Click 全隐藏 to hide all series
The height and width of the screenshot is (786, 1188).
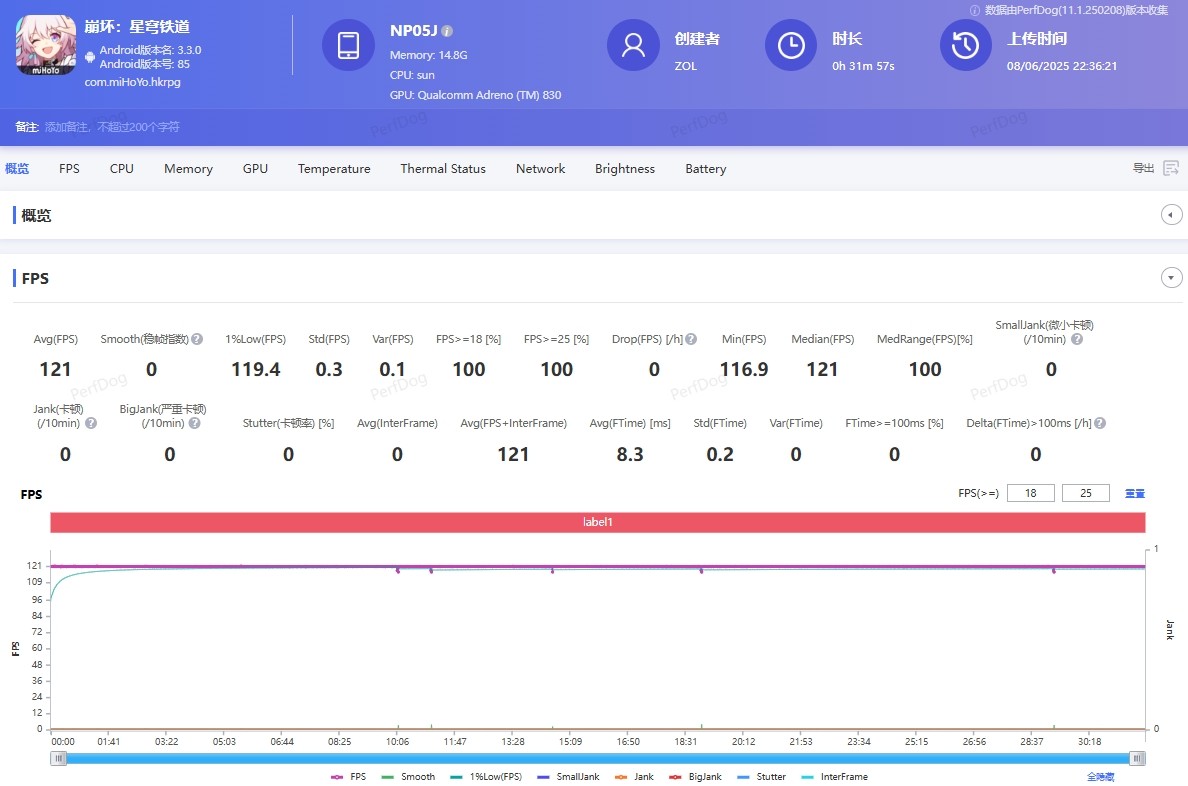[1100, 777]
